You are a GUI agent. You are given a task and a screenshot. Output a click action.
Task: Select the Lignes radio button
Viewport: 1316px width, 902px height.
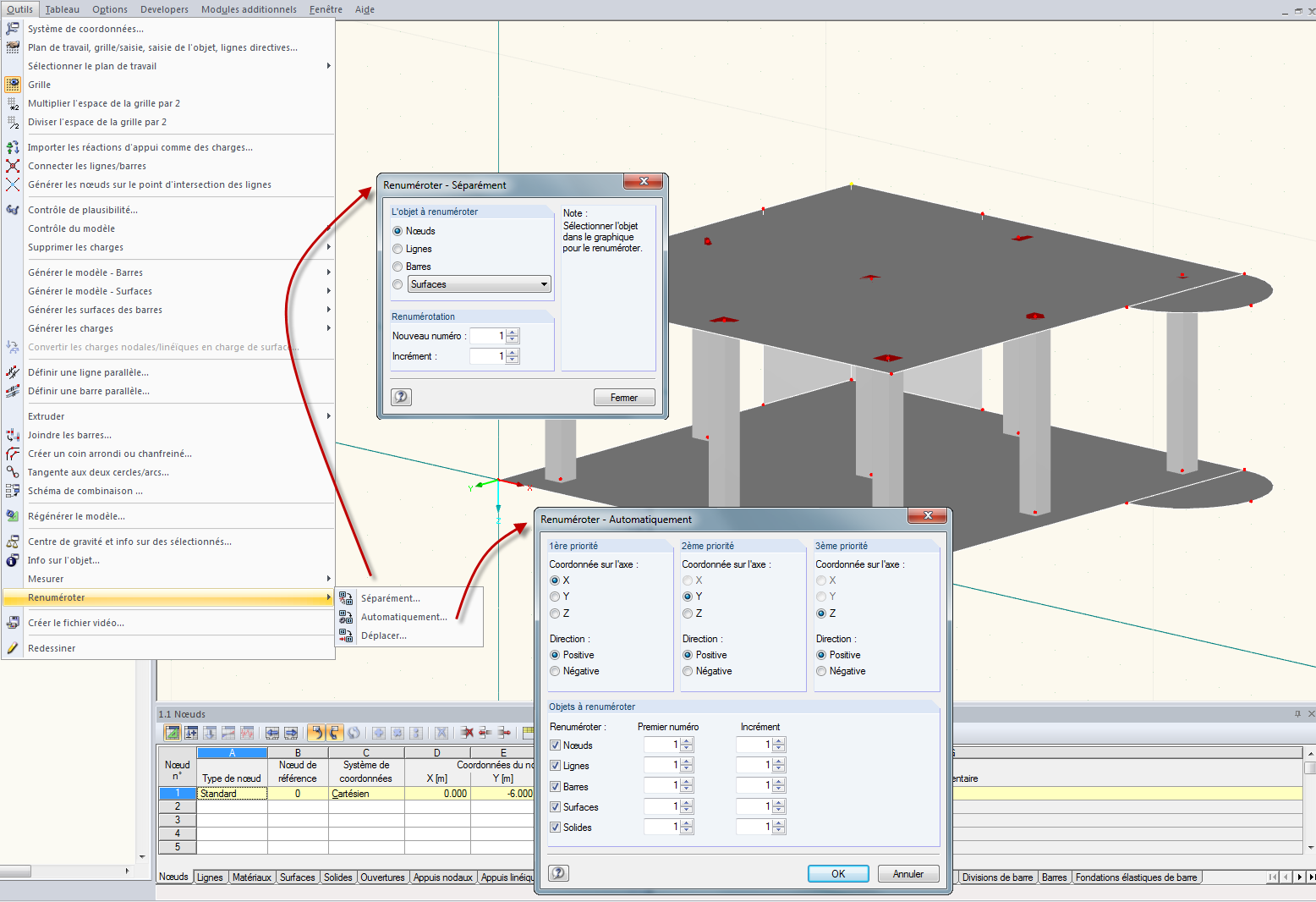point(398,249)
